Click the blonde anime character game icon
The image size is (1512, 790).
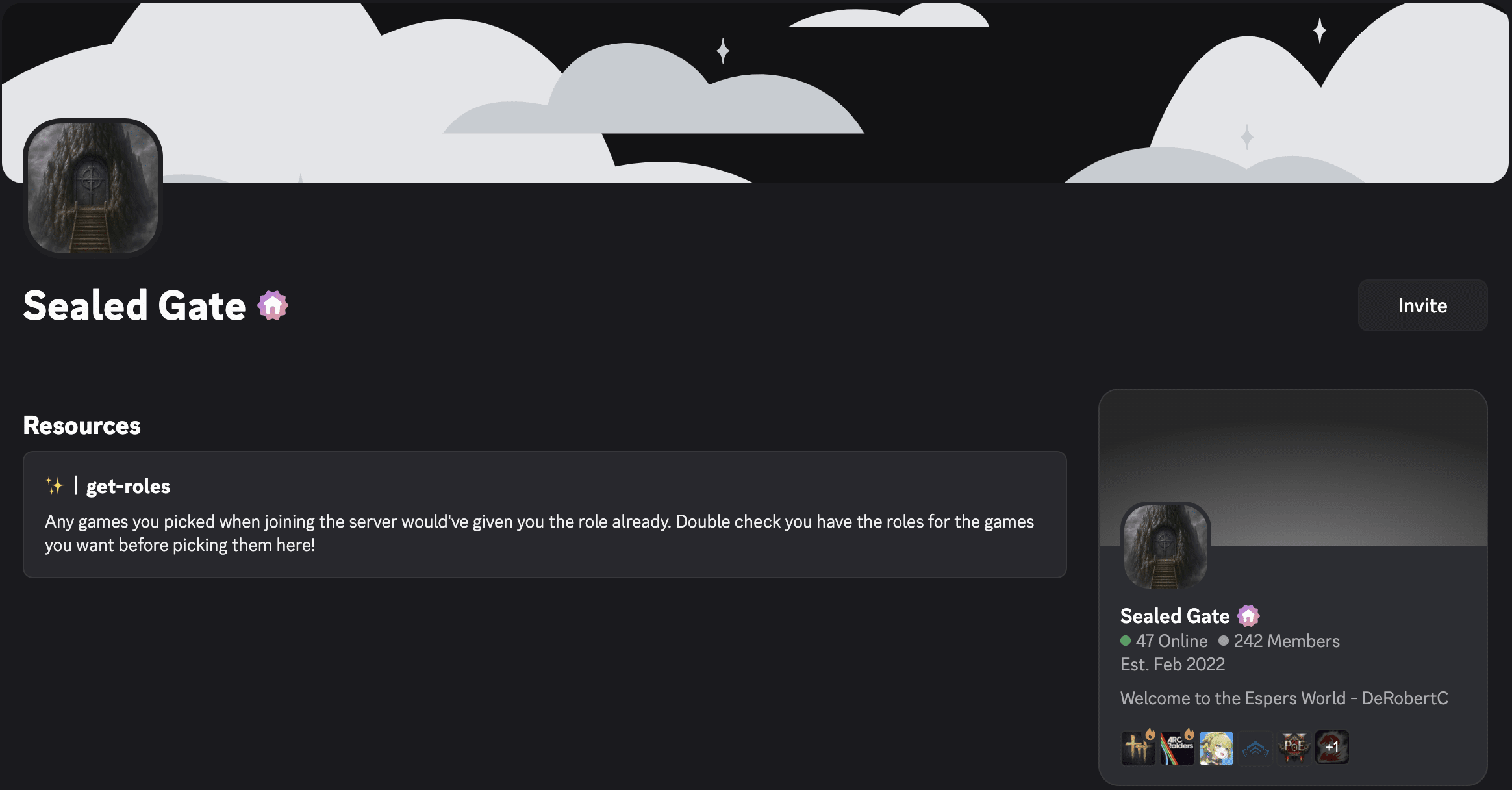[x=1216, y=748]
